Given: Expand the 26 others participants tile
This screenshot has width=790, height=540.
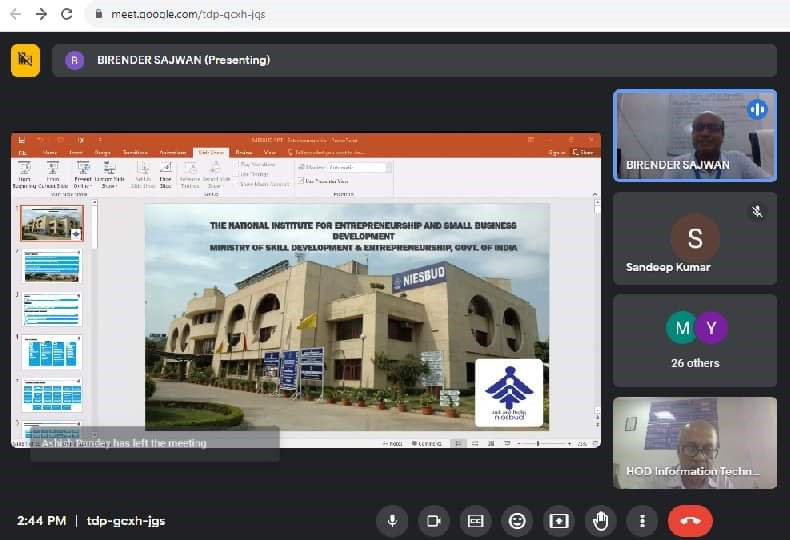Looking at the screenshot, I should (x=694, y=340).
